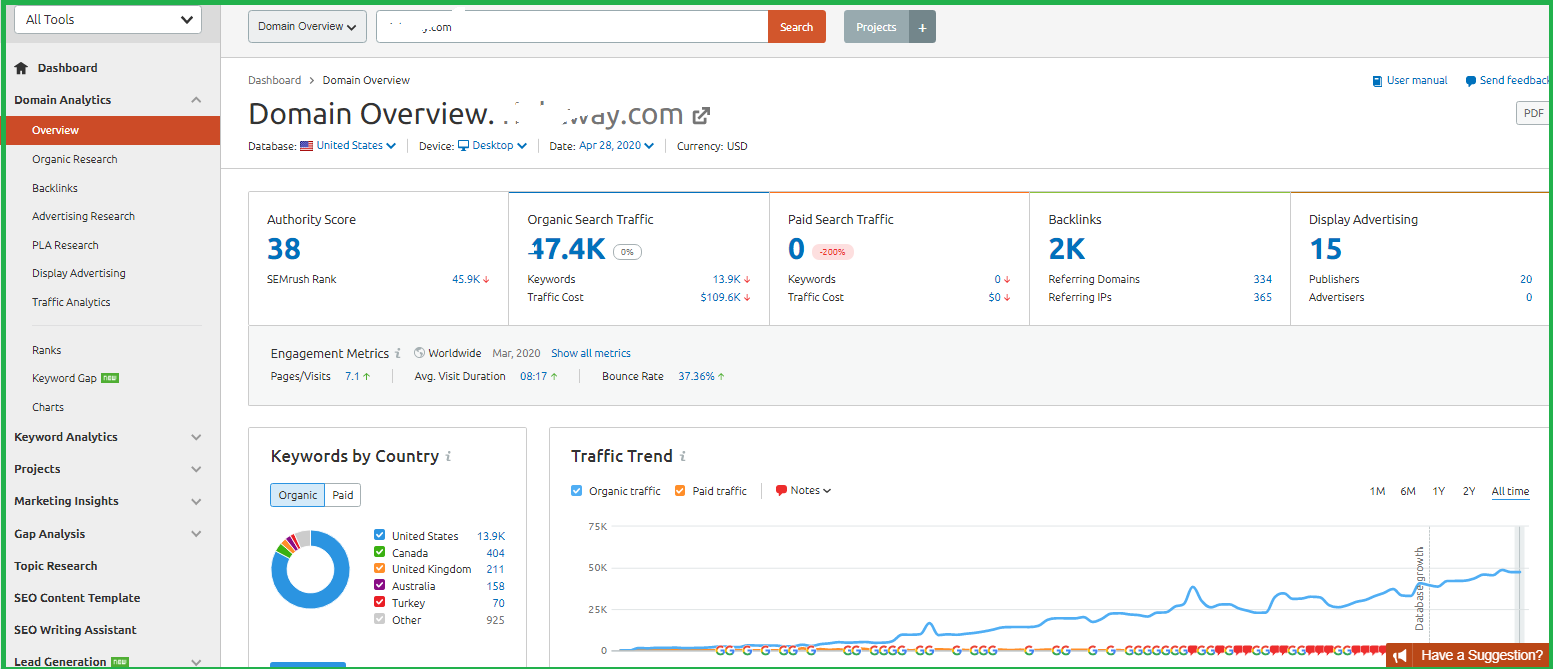Click the 47.4K organic traffic value

567,248
